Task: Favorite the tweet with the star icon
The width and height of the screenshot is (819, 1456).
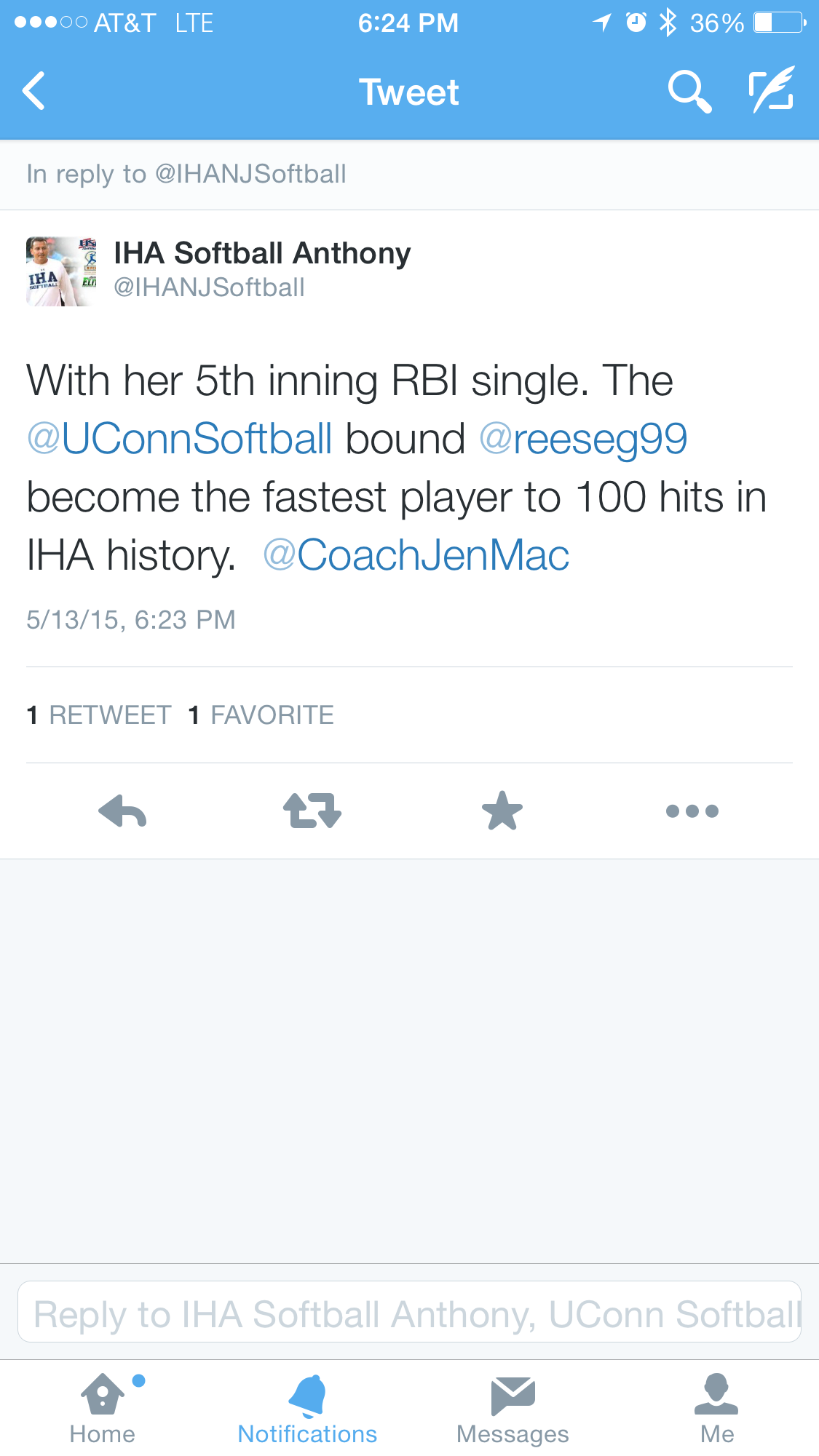Action: coord(502,811)
